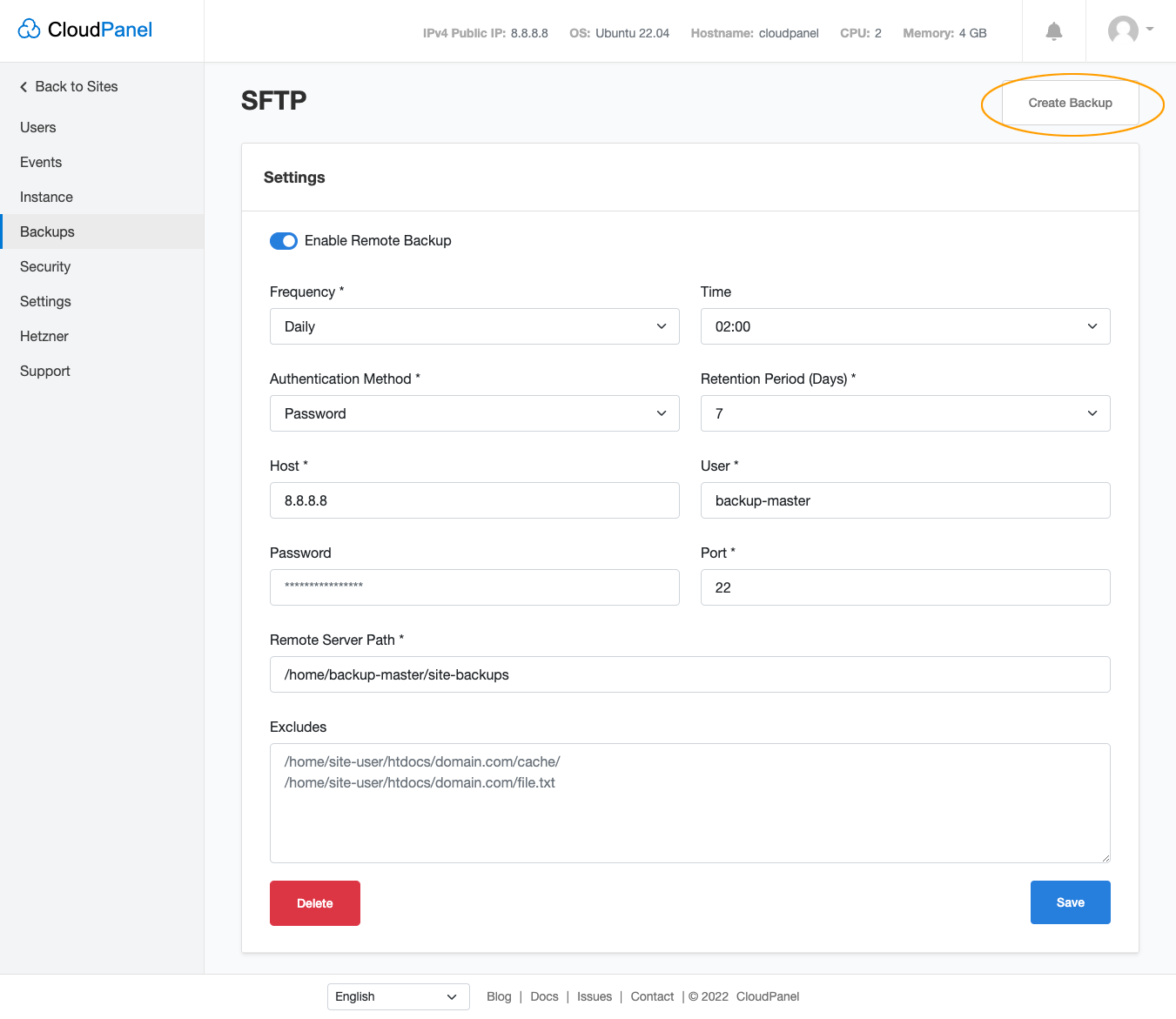This screenshot has height=1019, width=1176.
Task: Open the Hetzner section
Action: [x=44, y=336]
